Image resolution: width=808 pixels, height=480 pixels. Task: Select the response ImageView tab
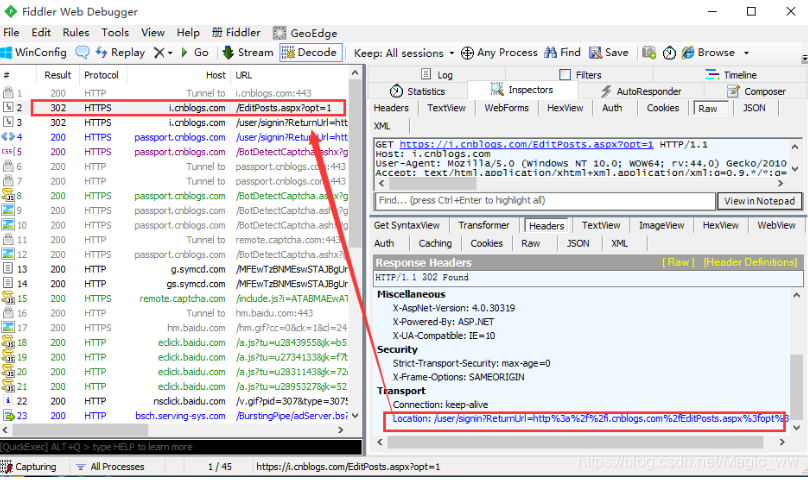point(662,225)
